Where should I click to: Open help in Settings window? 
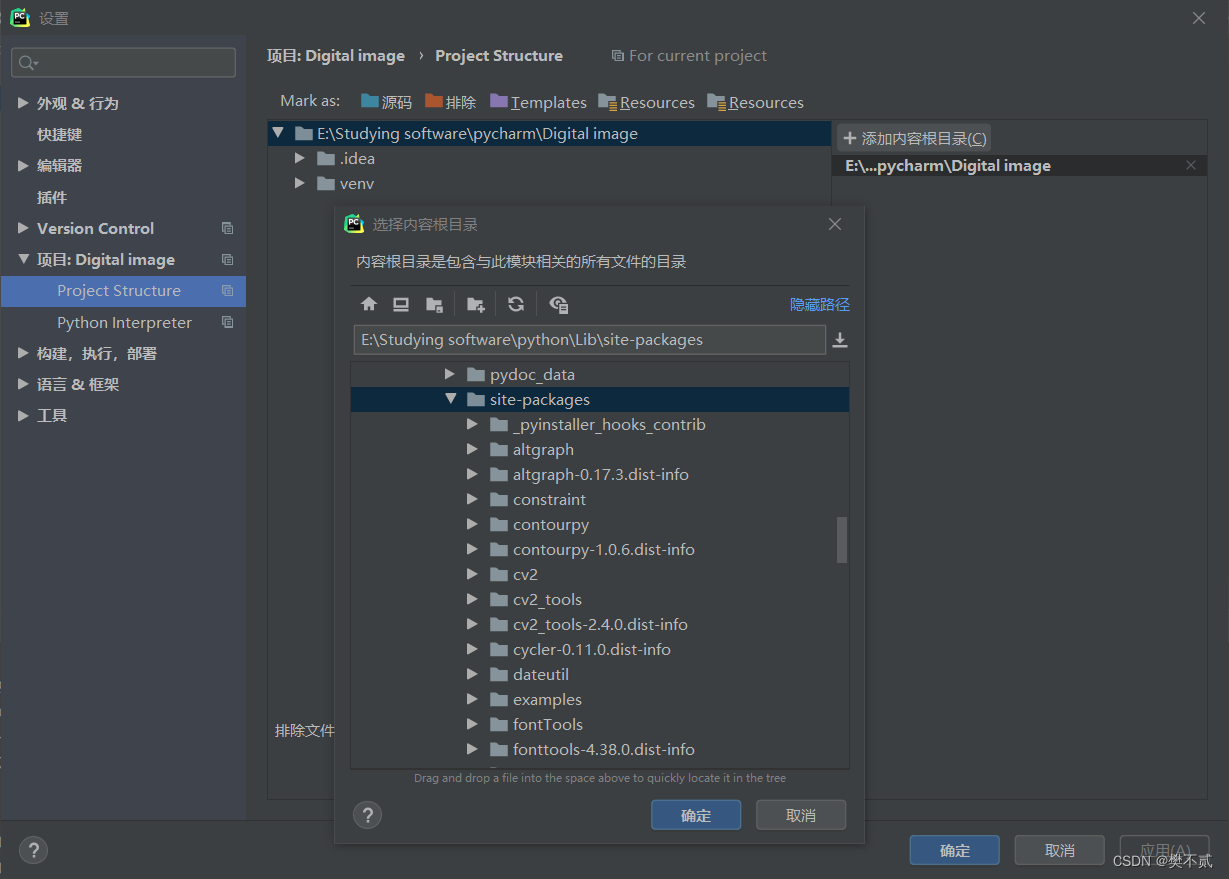tap(33, 850)
